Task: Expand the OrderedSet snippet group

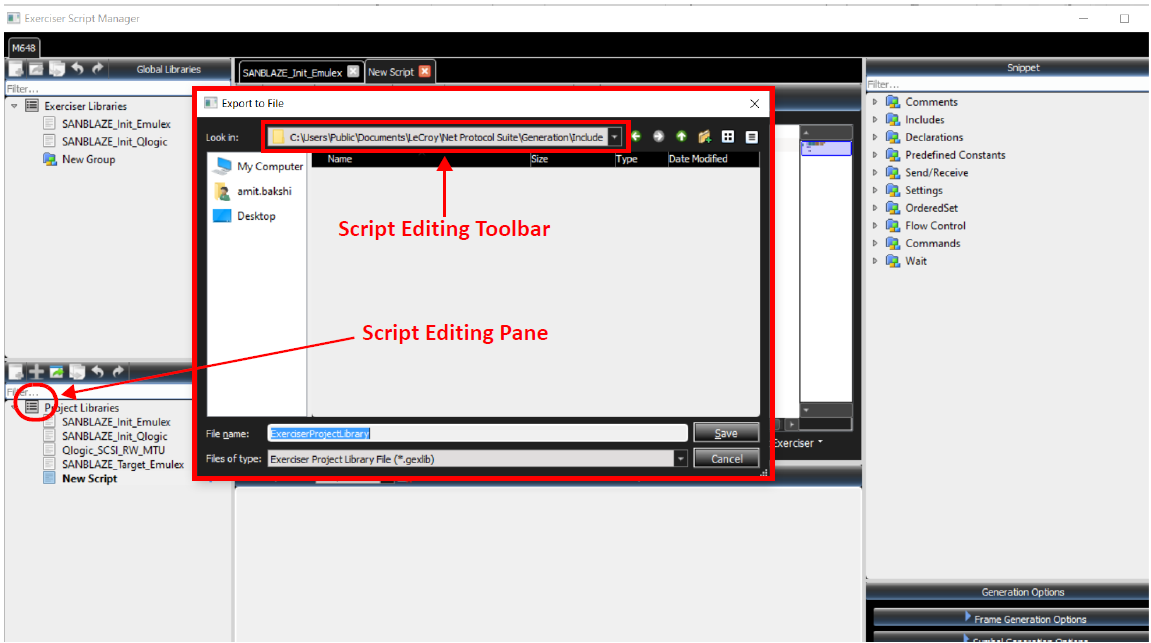Action: tap(875, 208)
